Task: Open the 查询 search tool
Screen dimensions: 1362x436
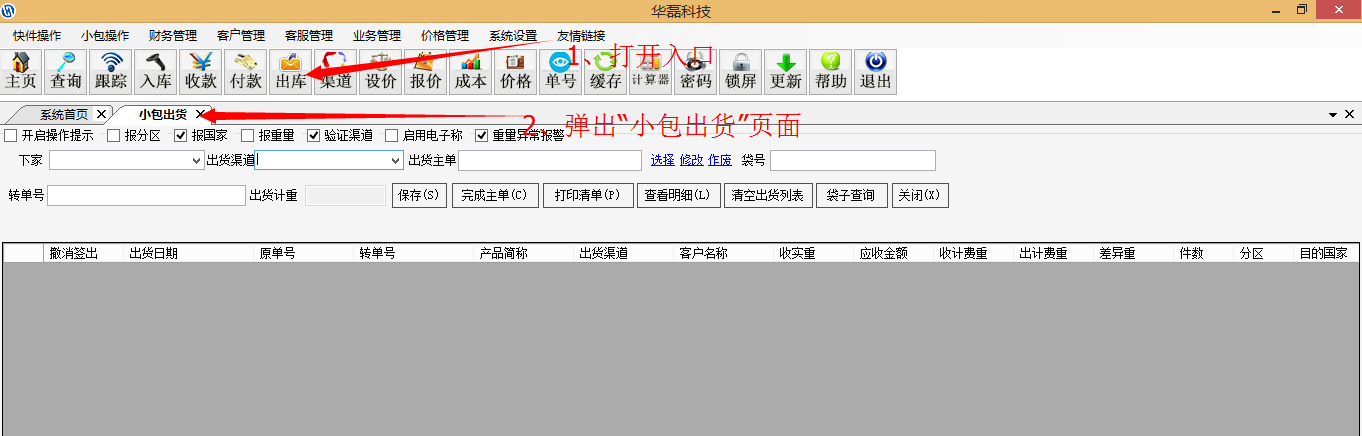Action: click(x=66, y=71)
